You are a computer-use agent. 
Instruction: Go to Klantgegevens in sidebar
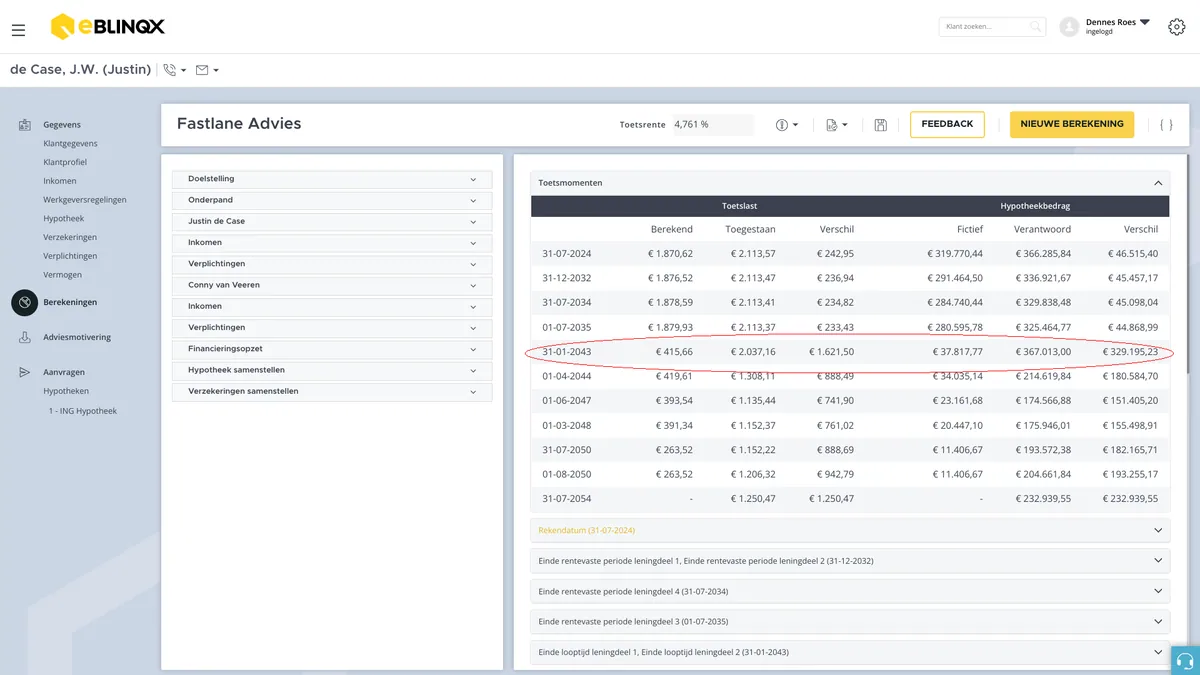(x=70, y=143)
